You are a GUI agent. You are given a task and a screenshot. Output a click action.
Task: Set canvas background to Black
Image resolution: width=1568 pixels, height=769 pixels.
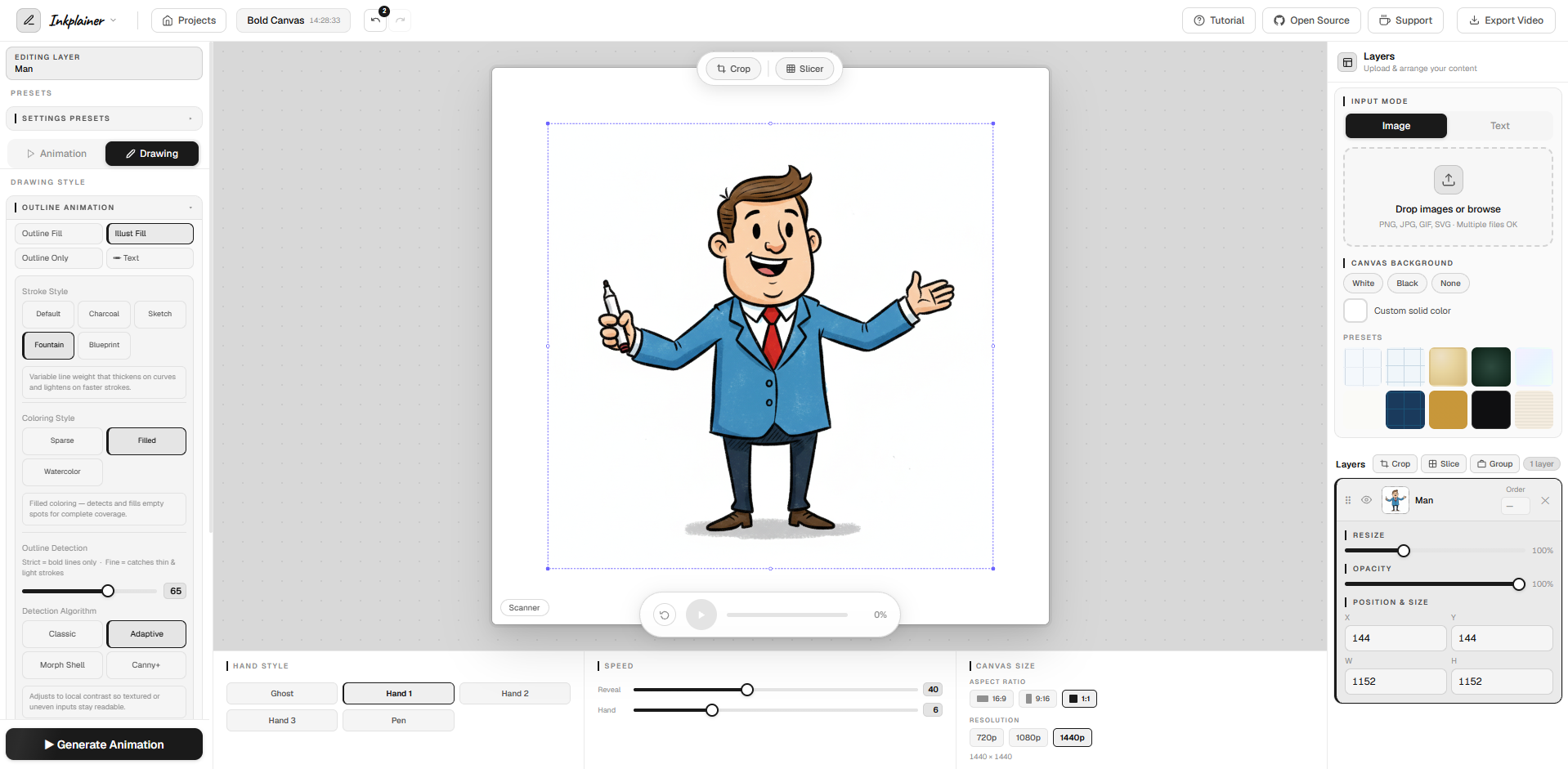pyautogui.click(x=1407, y=284)
